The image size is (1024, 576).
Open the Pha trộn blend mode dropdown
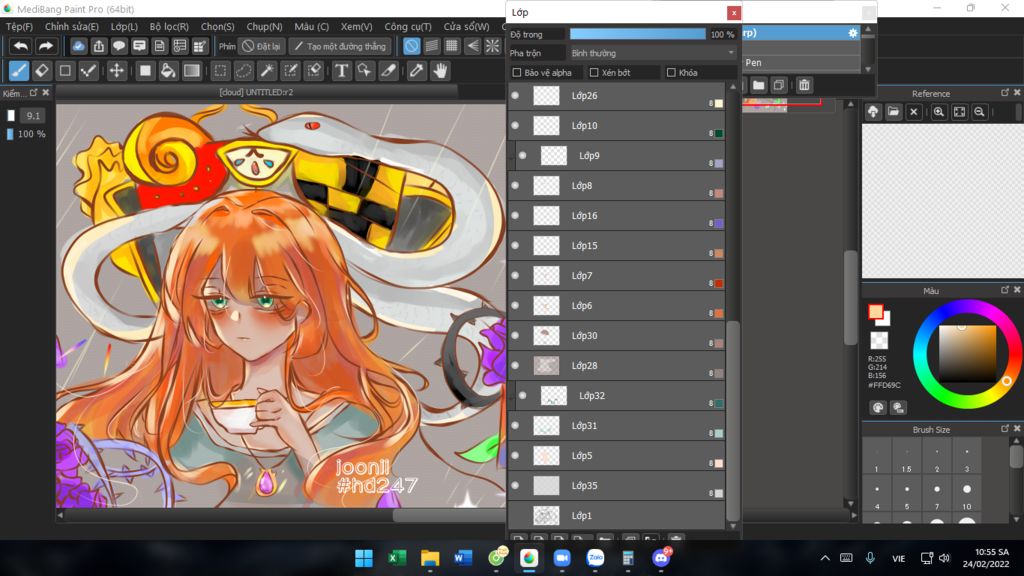[x=652, y=53]
